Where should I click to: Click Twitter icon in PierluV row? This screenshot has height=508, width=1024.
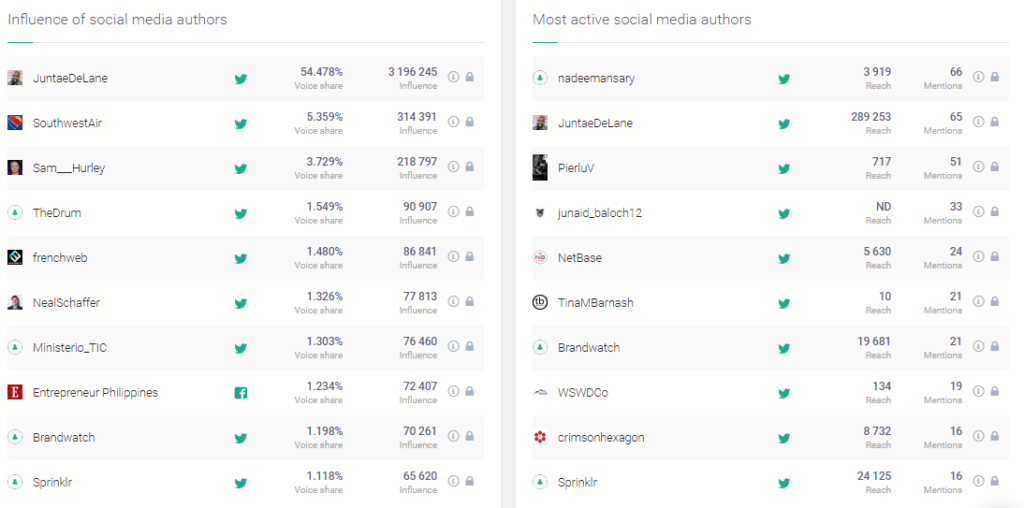tap(784, 169)
